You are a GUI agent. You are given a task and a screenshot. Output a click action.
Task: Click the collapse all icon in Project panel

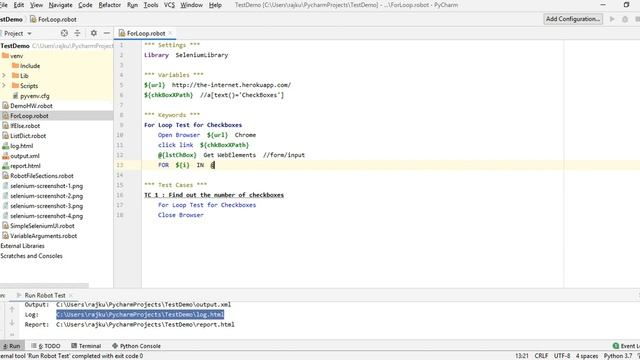(x=77, y=33)
